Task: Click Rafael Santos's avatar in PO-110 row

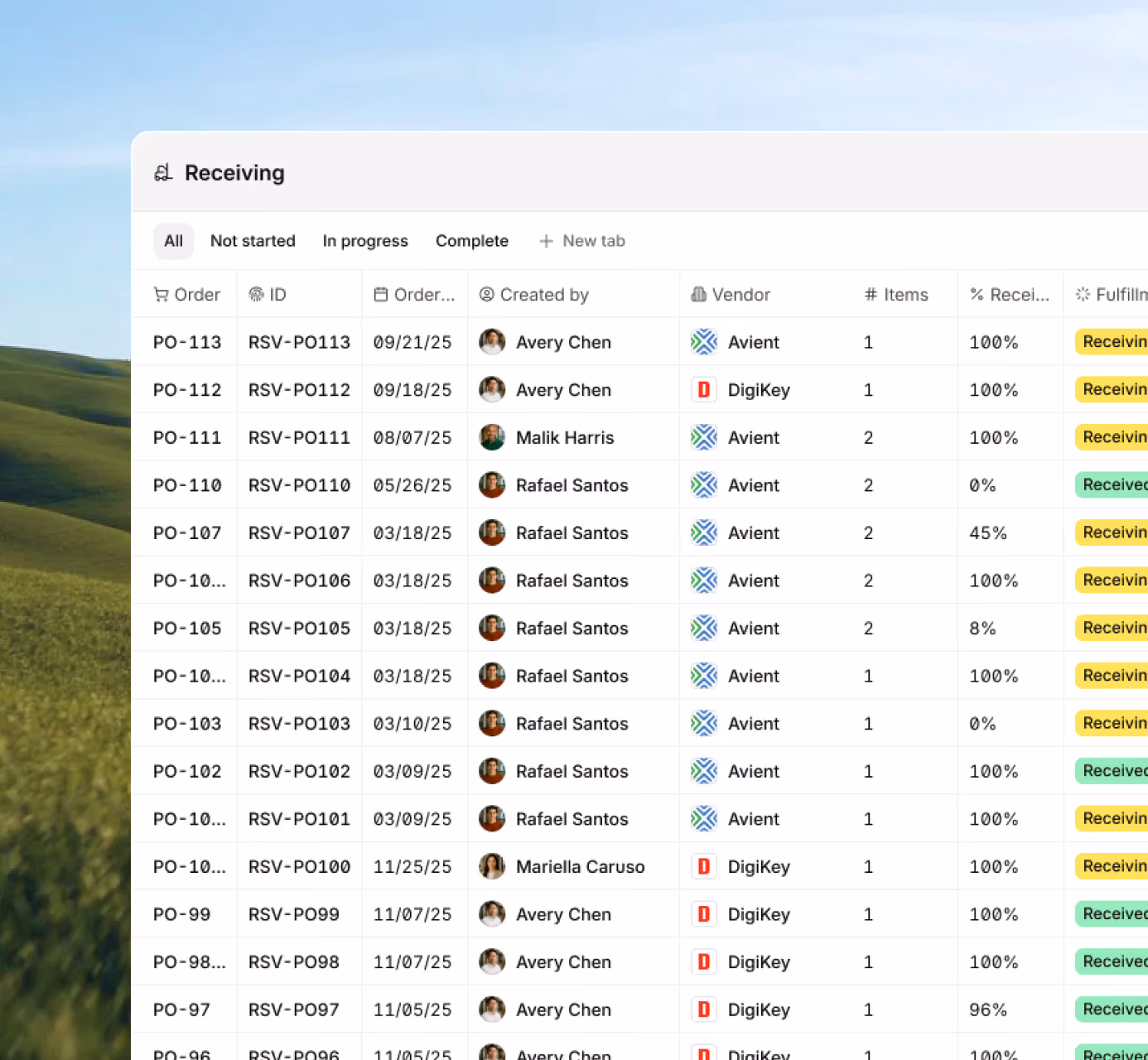Action: [x=492, y=485]
